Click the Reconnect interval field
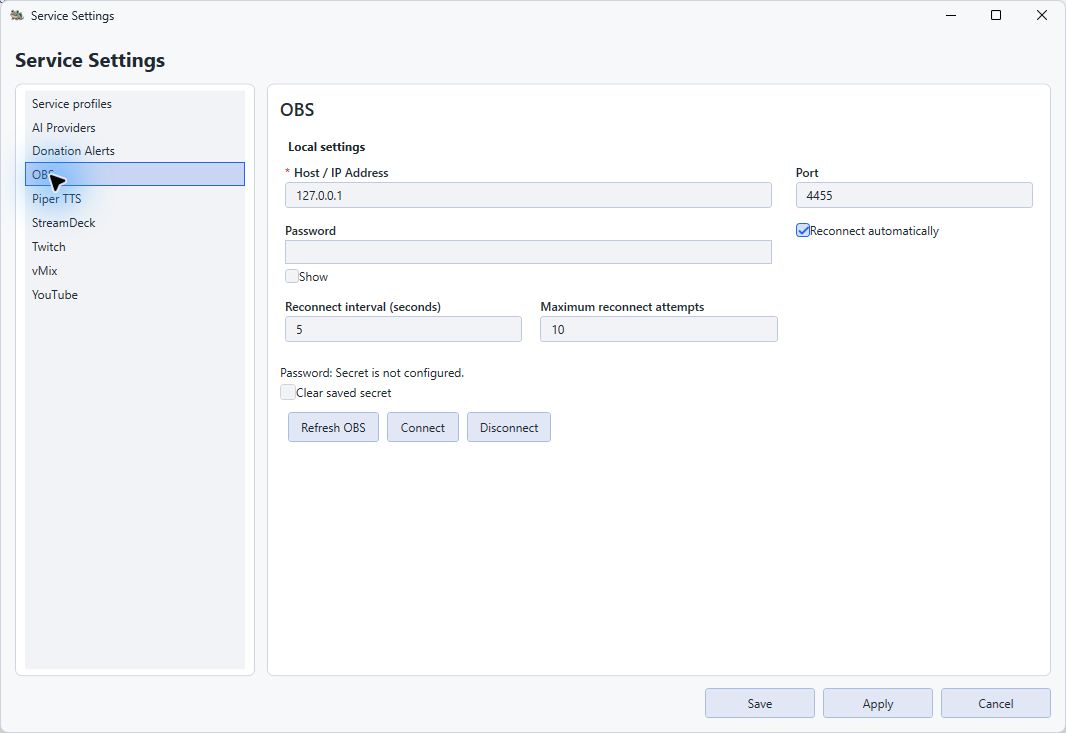 click(403, 329)
